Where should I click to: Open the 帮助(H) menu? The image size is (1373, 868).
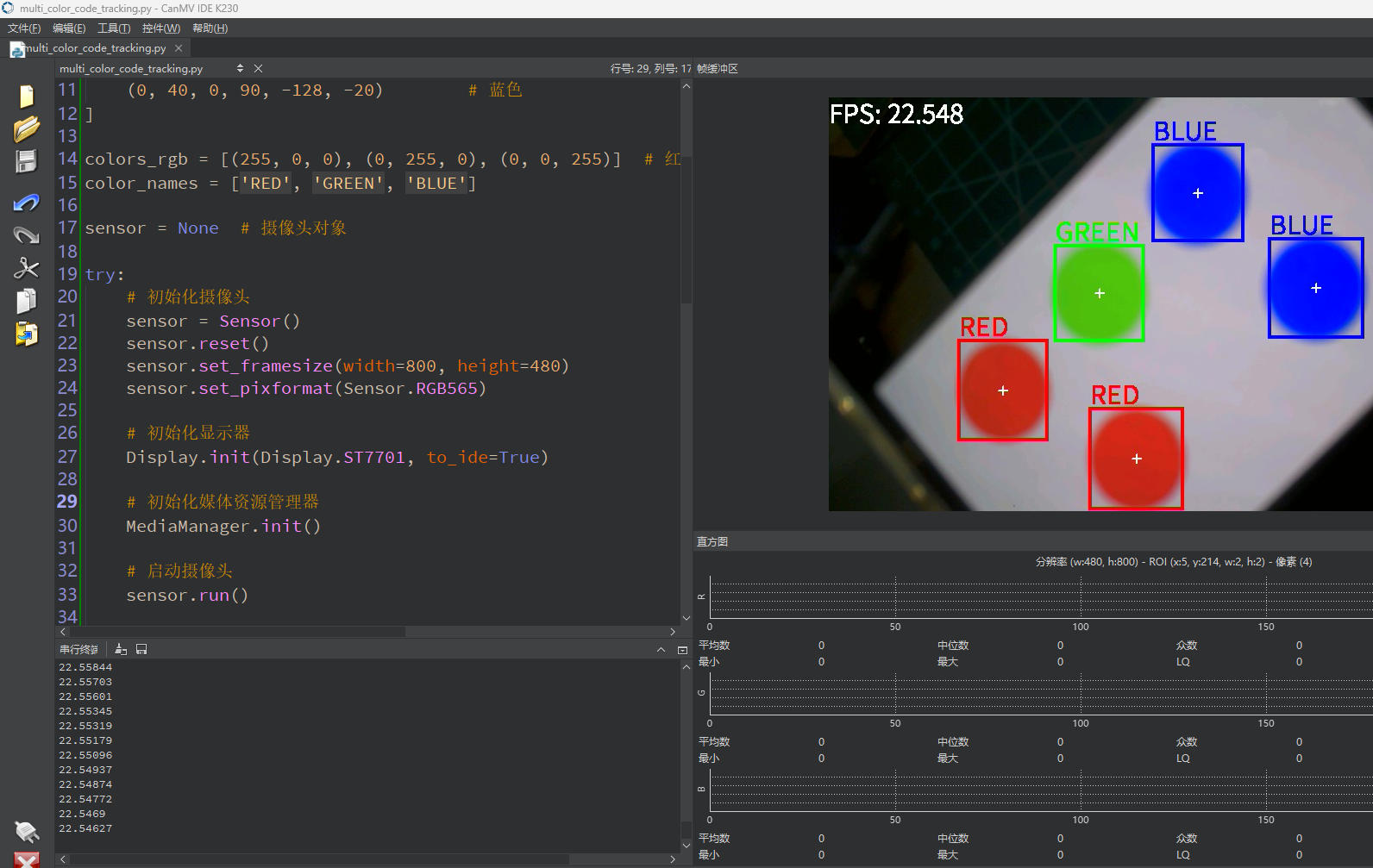click(x=210, y=28)
